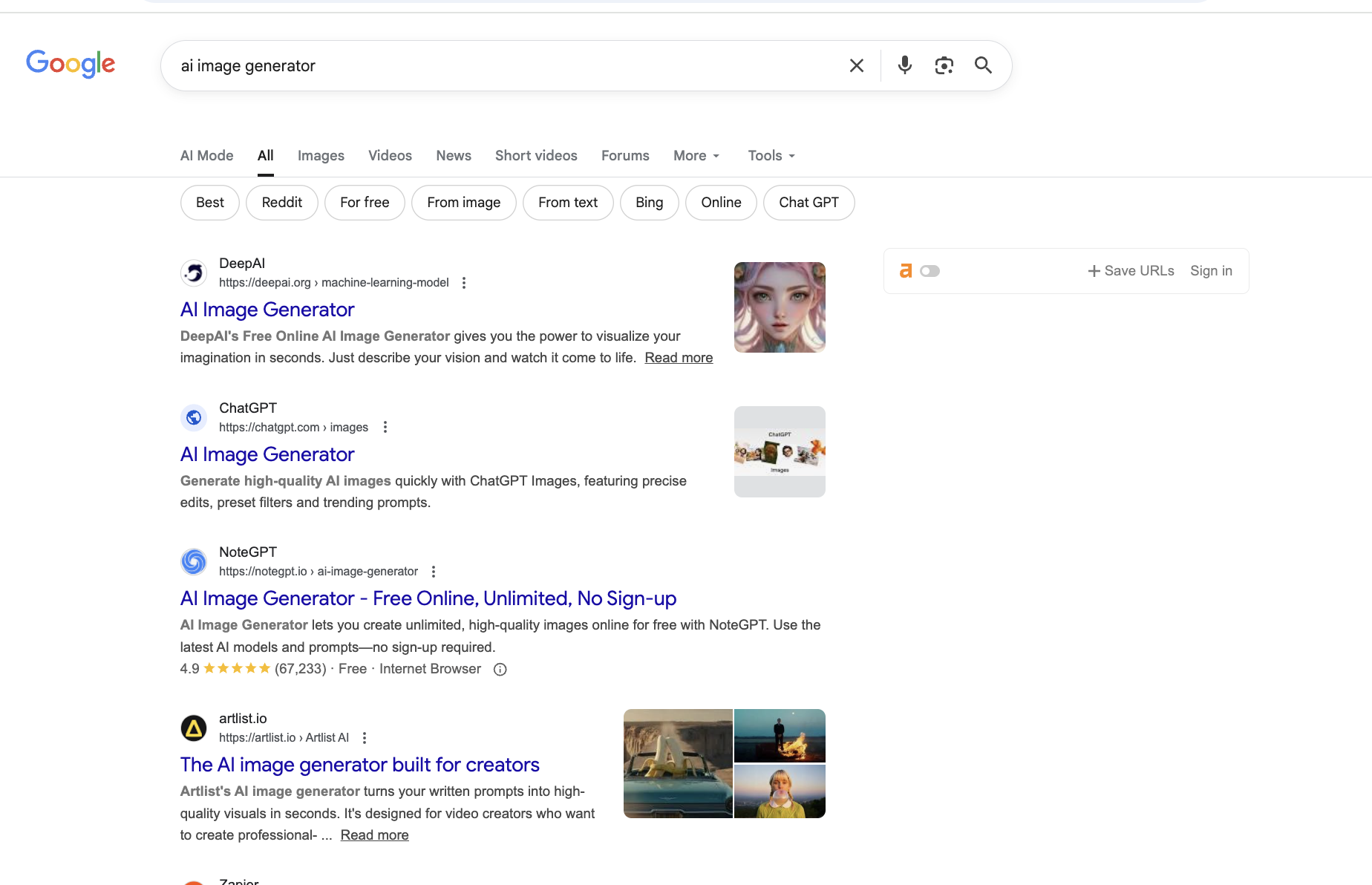The image size is (1372, 885).
Task: Click the artlist.io favicon
Action: pyautogui.click(x=193, y=728)
